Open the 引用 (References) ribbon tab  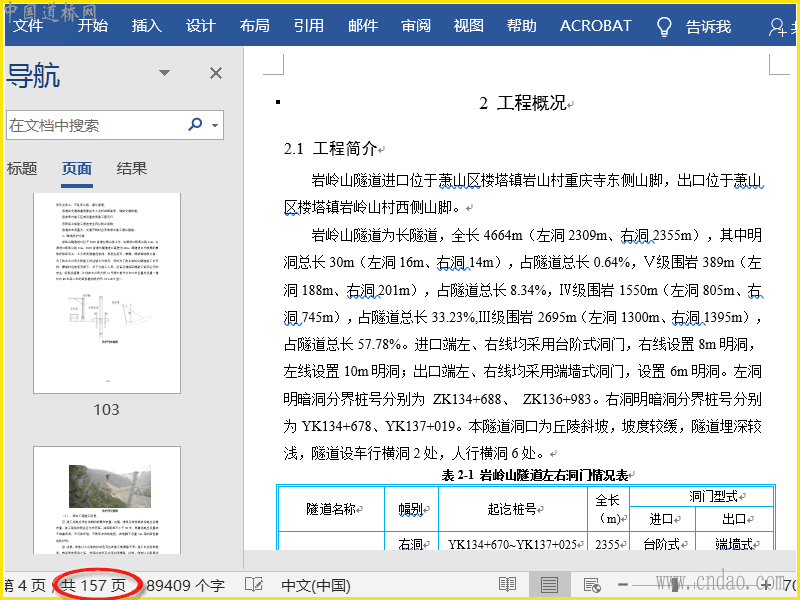tap(308, 26)
